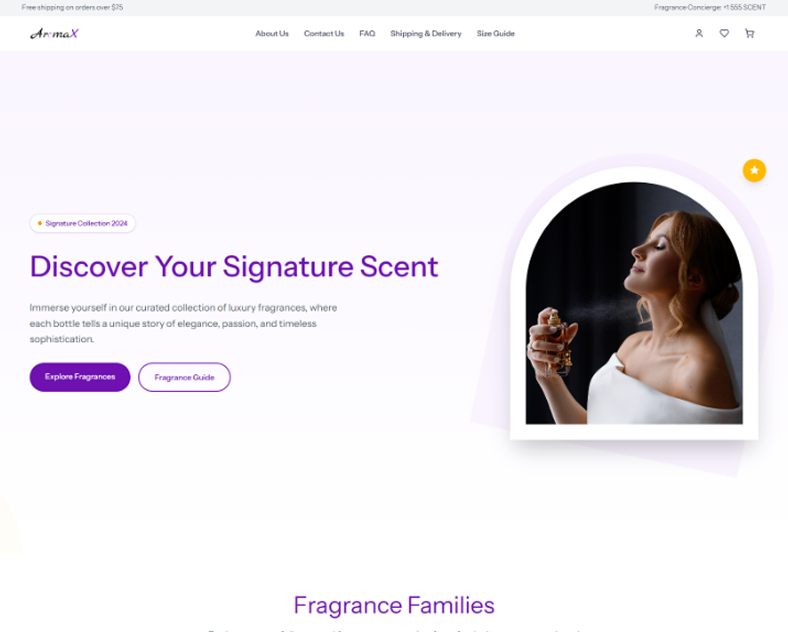Click the Fragrance Families heading
Image resolution: width=788 pixels, height=632 pixels.
pos(394,605)
